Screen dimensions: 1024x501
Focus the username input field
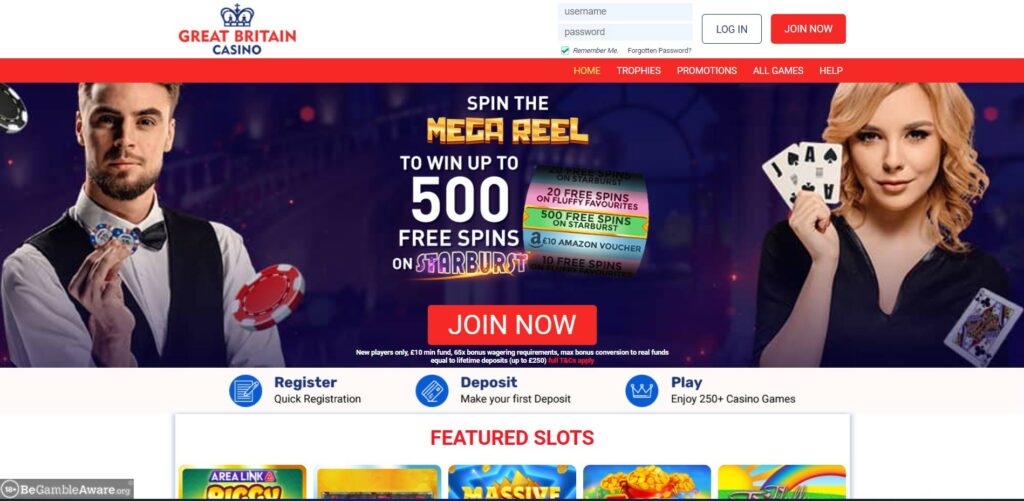click(625, 12)
